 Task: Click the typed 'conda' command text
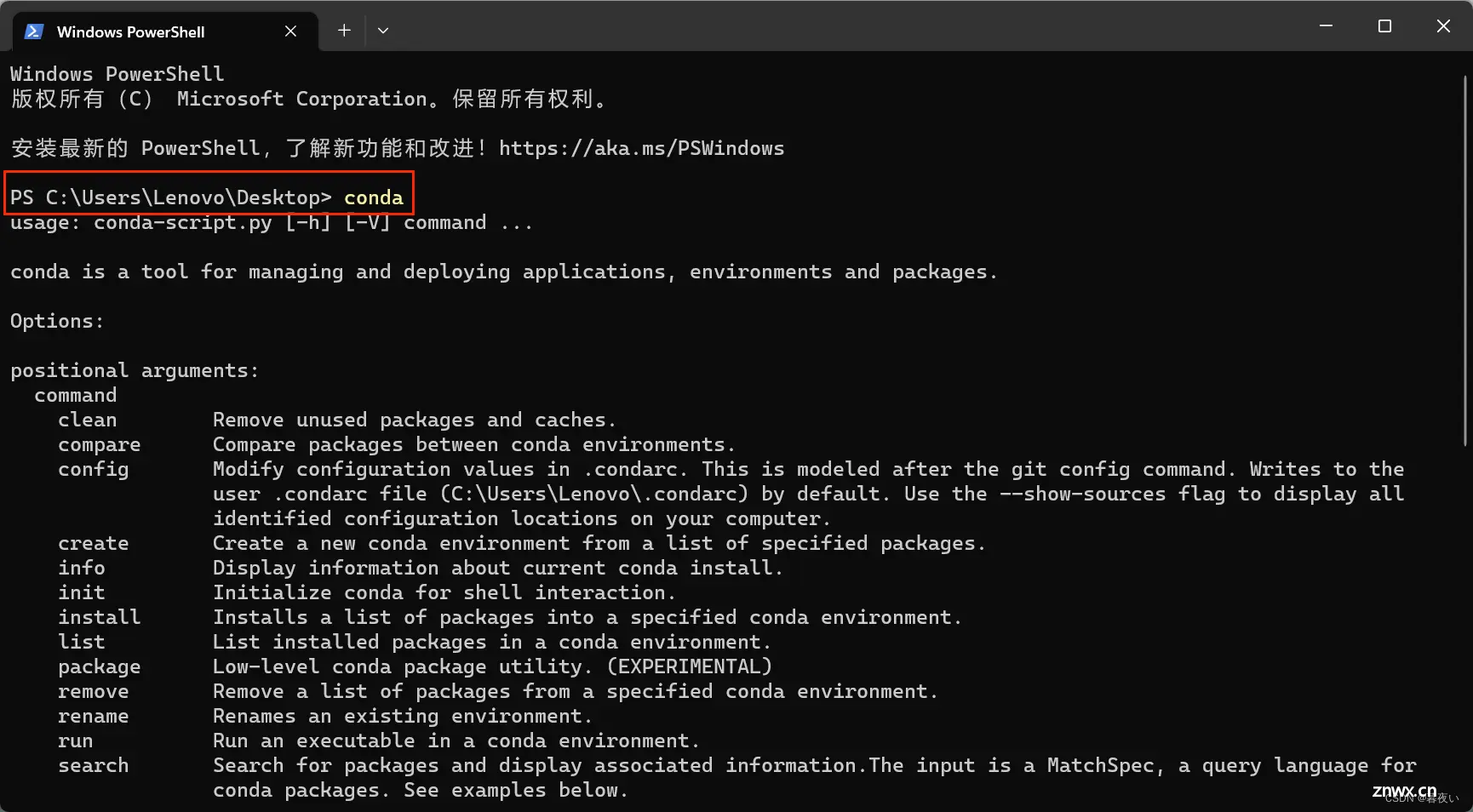(374, 197)
